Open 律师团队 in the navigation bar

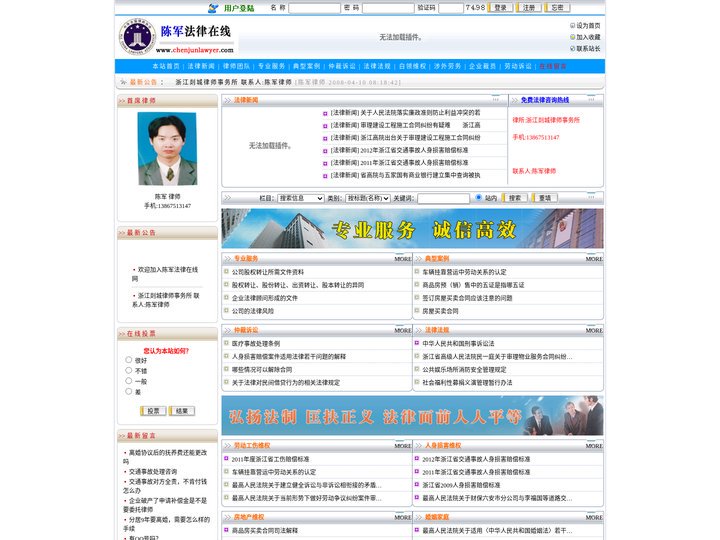tap(236, 66)
